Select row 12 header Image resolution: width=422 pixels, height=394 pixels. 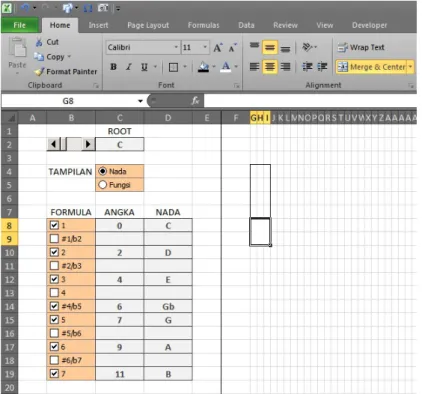pyautogui.click(x=9, y=279)
